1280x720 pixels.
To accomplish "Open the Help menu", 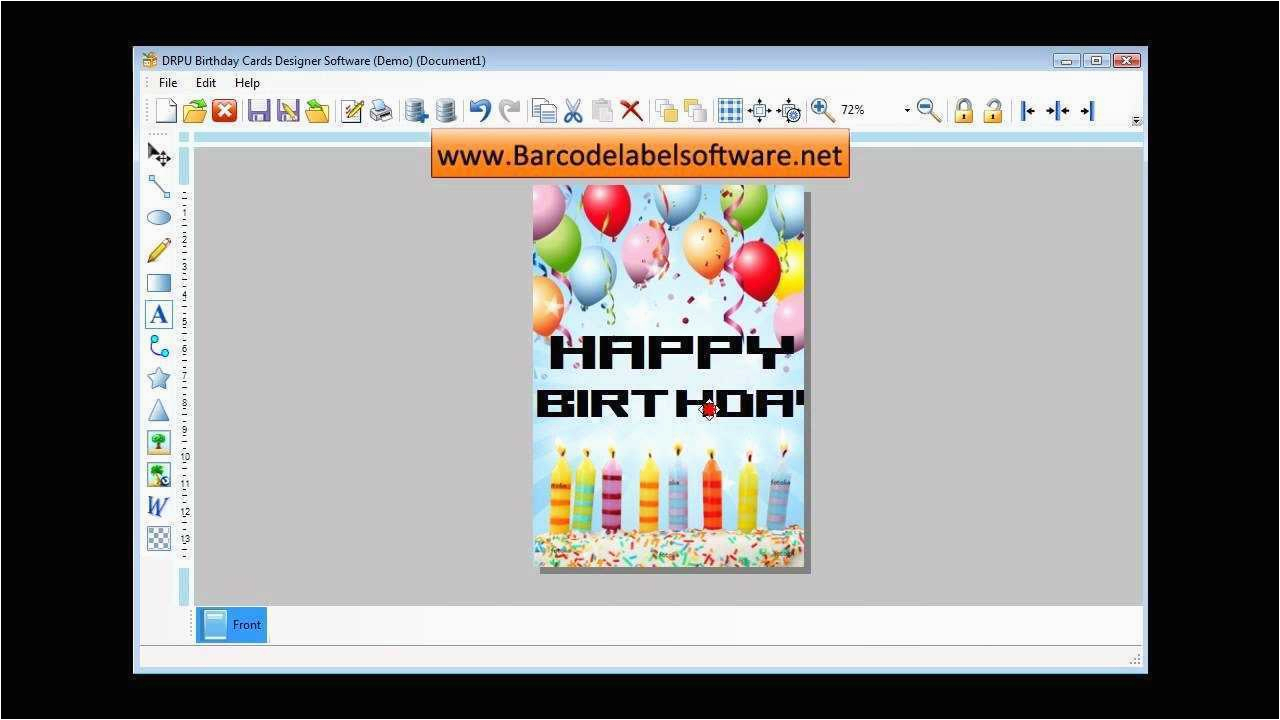I will (x=247, y=83).
